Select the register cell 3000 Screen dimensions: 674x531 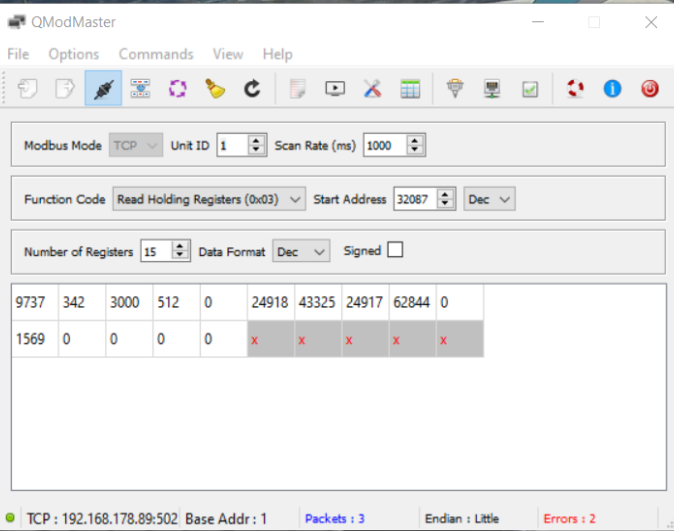[x=129, y=302]
